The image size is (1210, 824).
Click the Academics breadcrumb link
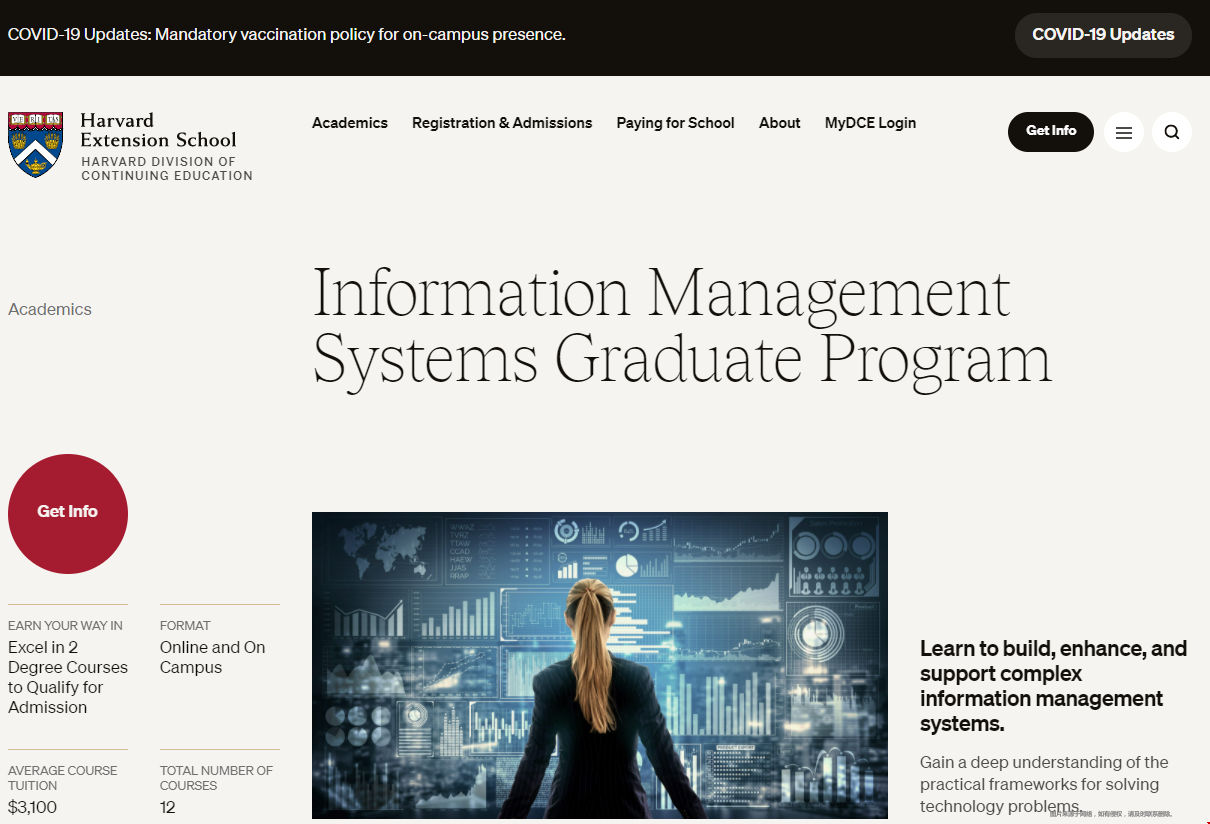pos(50,309)
